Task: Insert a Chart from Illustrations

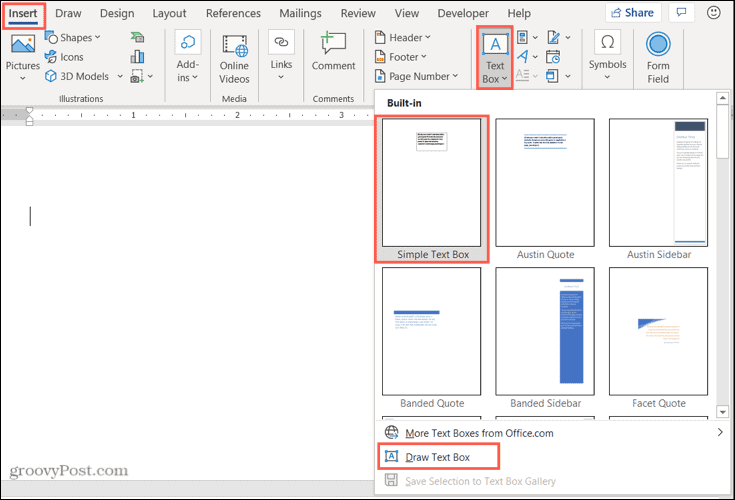Action: (137, 57)
